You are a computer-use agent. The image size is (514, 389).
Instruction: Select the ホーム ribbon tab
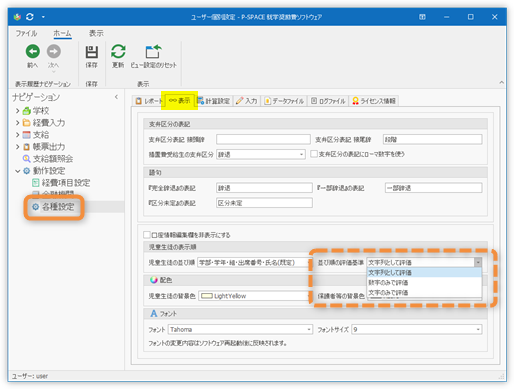click(62, 33)
